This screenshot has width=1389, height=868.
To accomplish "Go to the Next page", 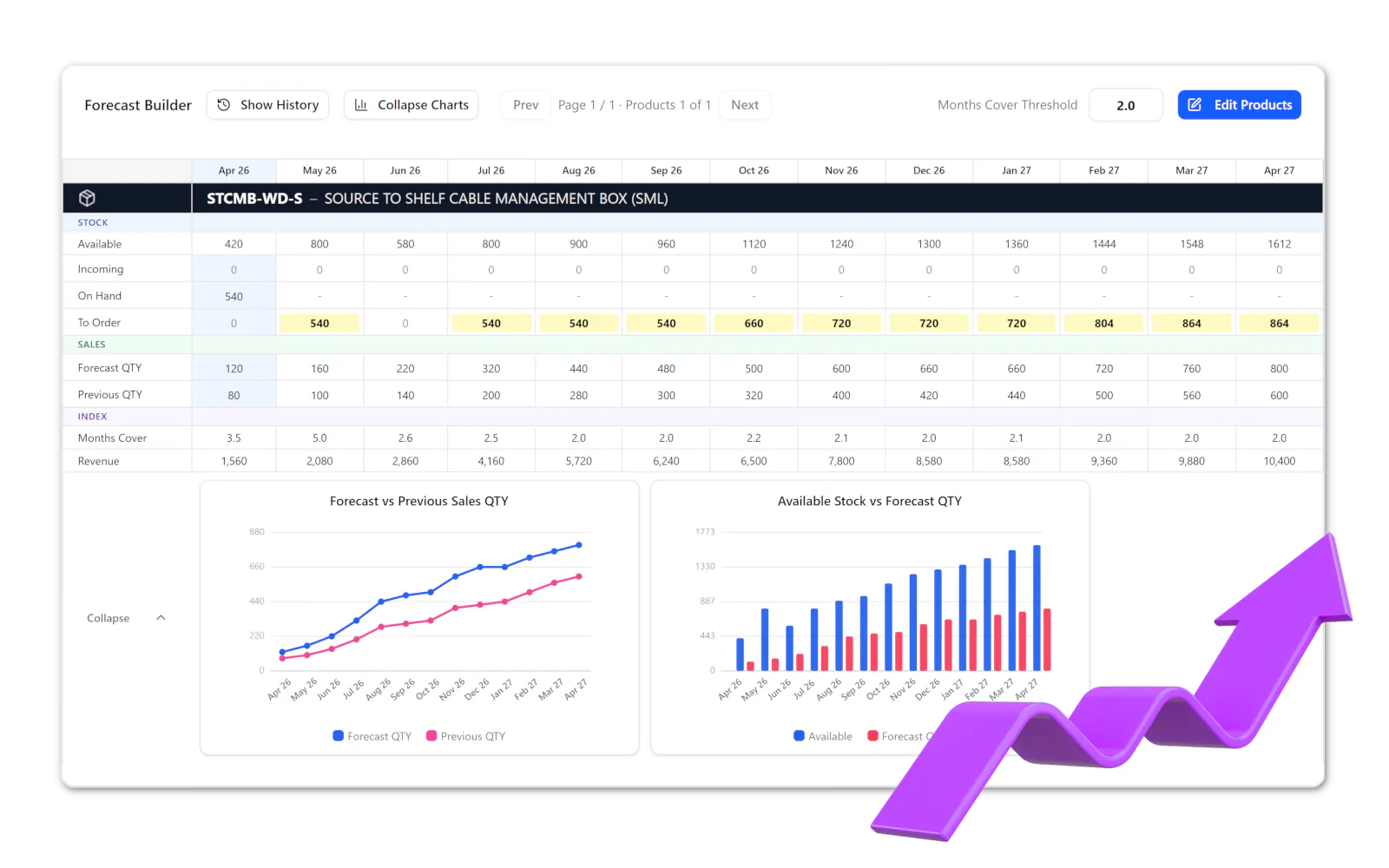I will pos(745,105).
